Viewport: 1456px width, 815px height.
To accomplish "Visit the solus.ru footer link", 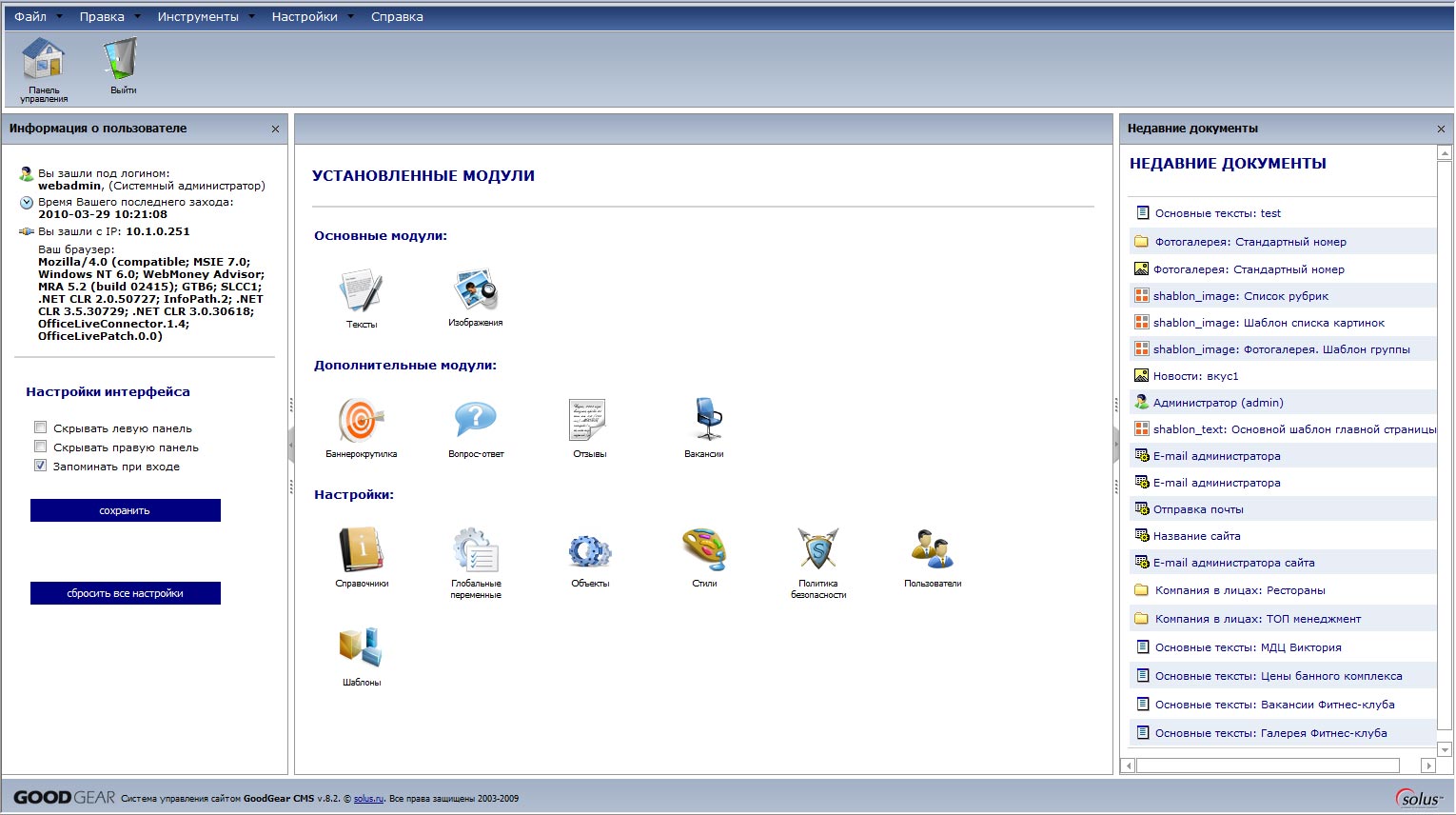I will (368, 799).
